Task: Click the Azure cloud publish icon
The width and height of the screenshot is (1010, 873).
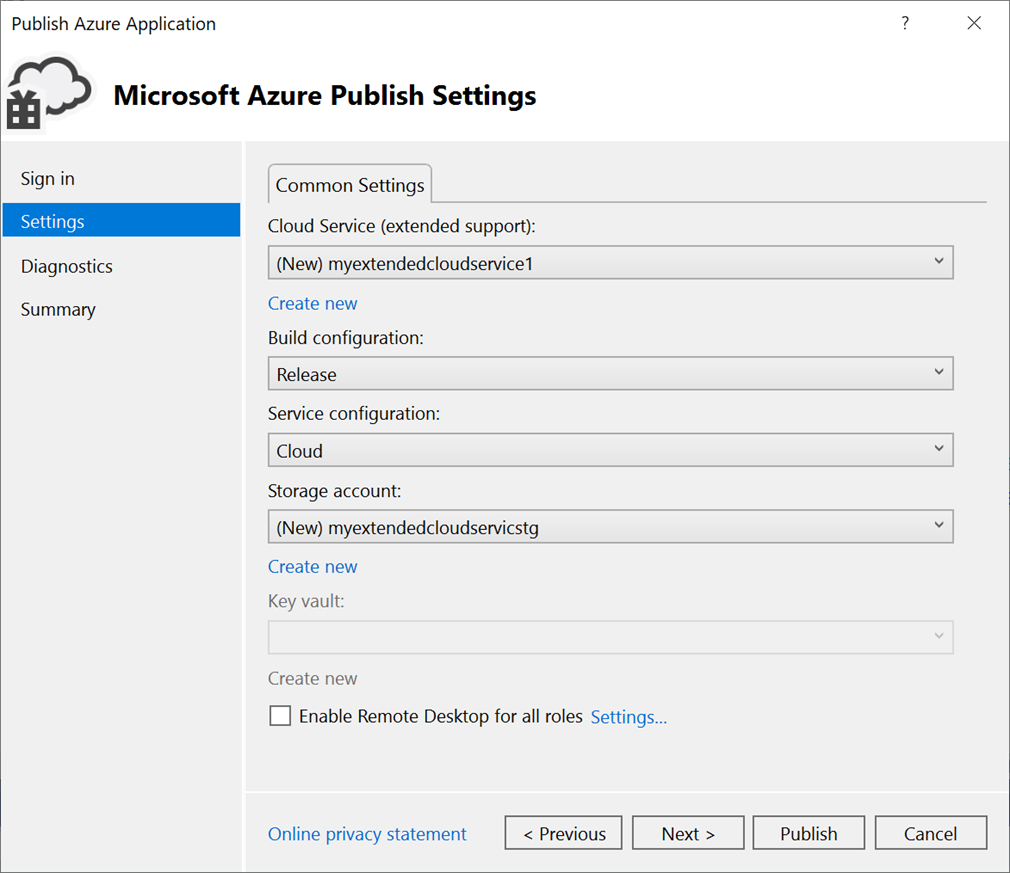Action: 48,92
